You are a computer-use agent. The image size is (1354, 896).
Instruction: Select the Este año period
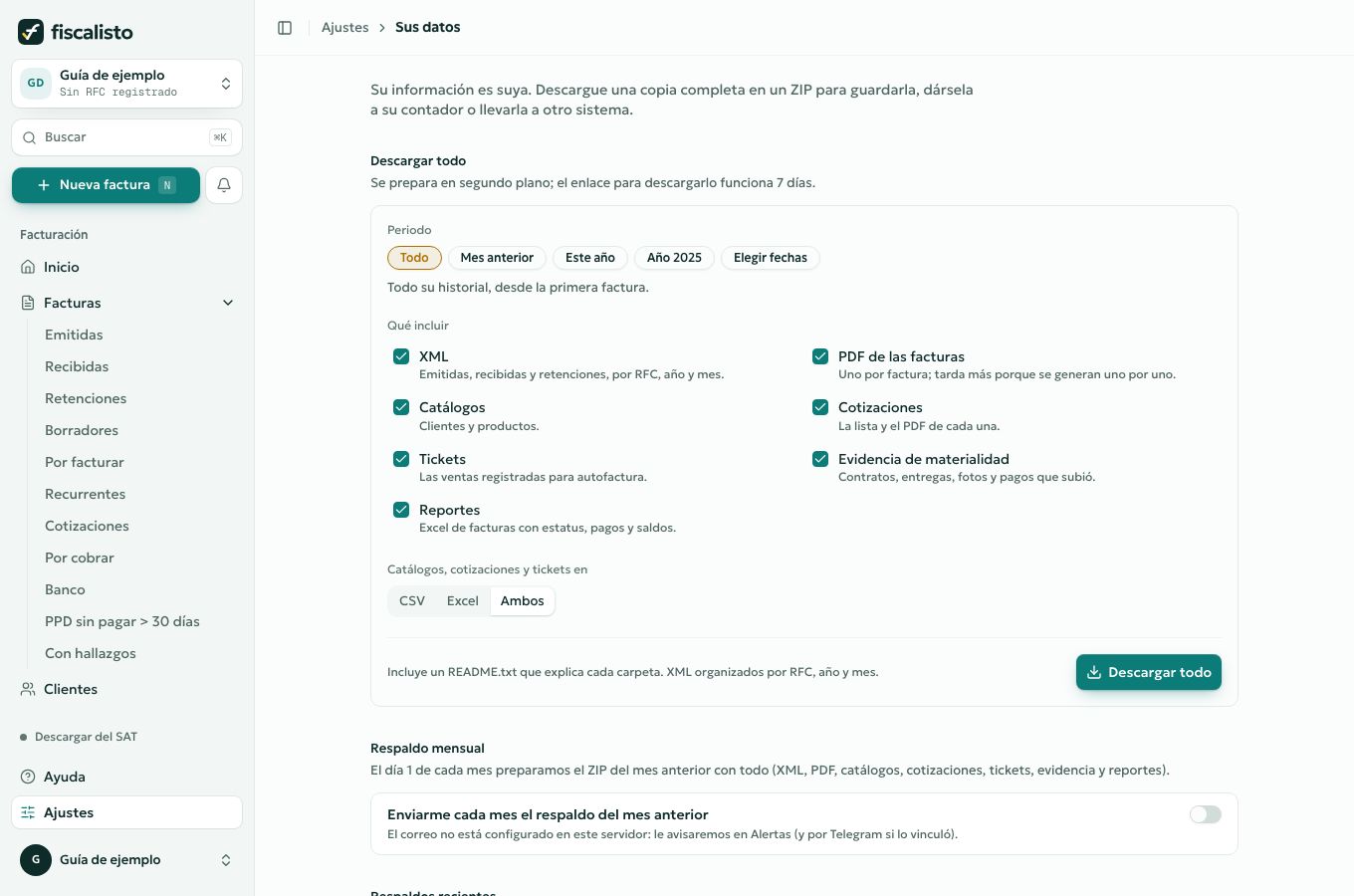590,258
